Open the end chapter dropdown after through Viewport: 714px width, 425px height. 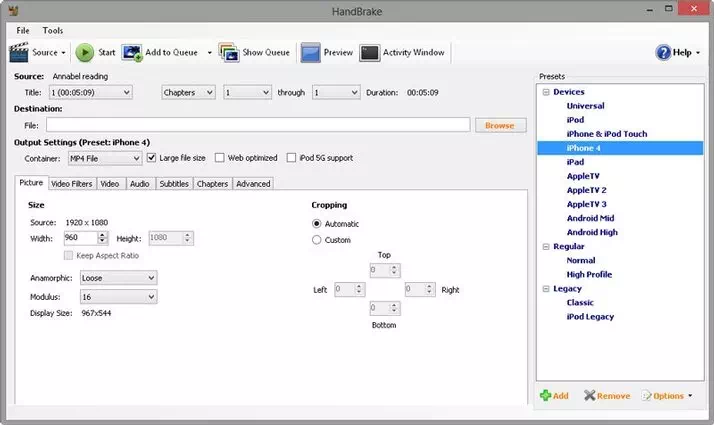coord(336,92)
